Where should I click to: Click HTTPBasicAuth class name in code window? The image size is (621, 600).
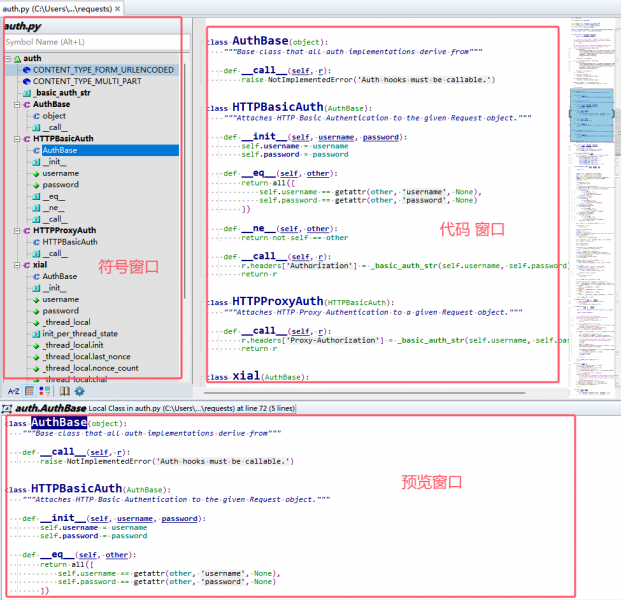[278, 107]
